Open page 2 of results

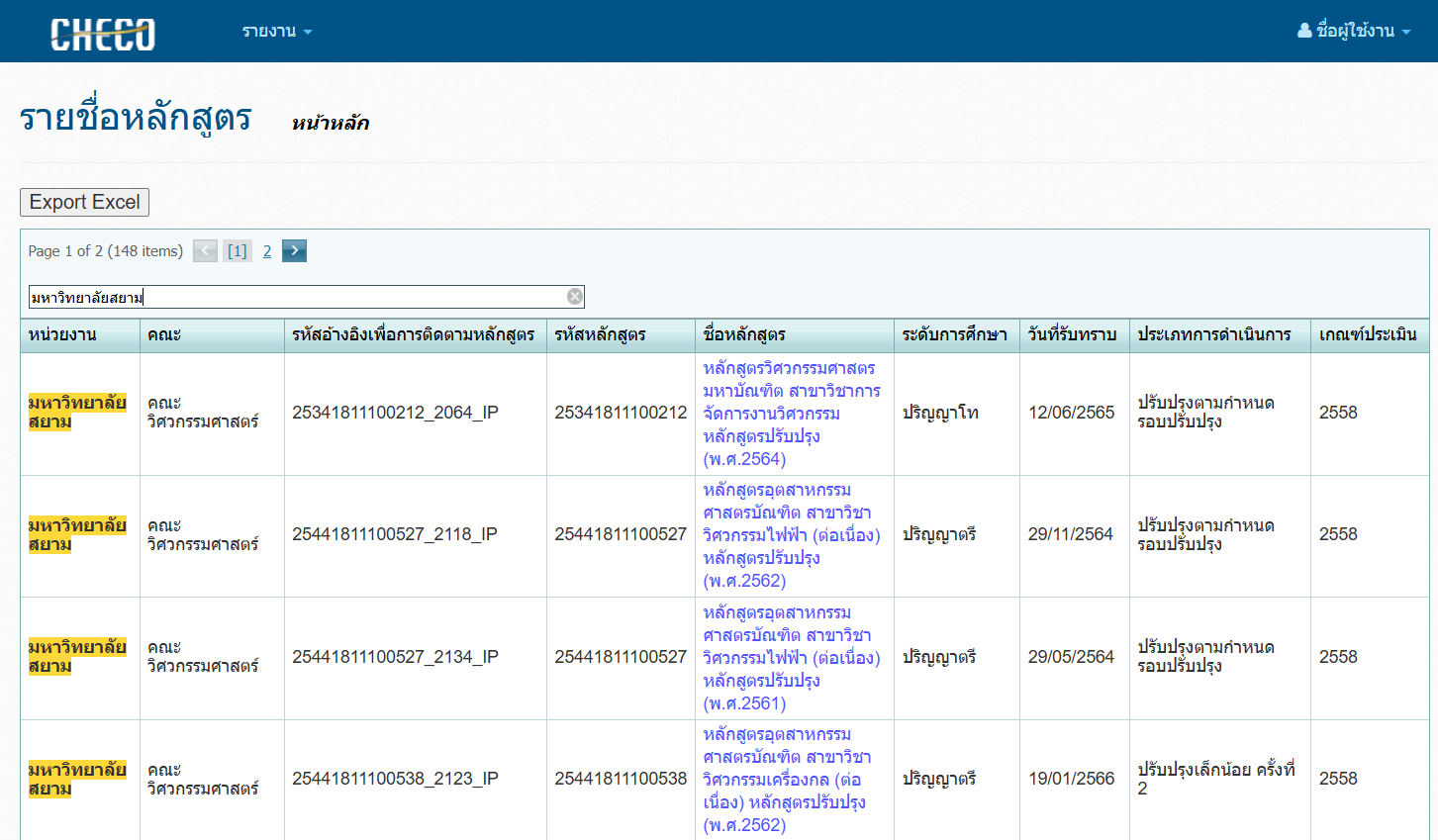tap(267, 251)
